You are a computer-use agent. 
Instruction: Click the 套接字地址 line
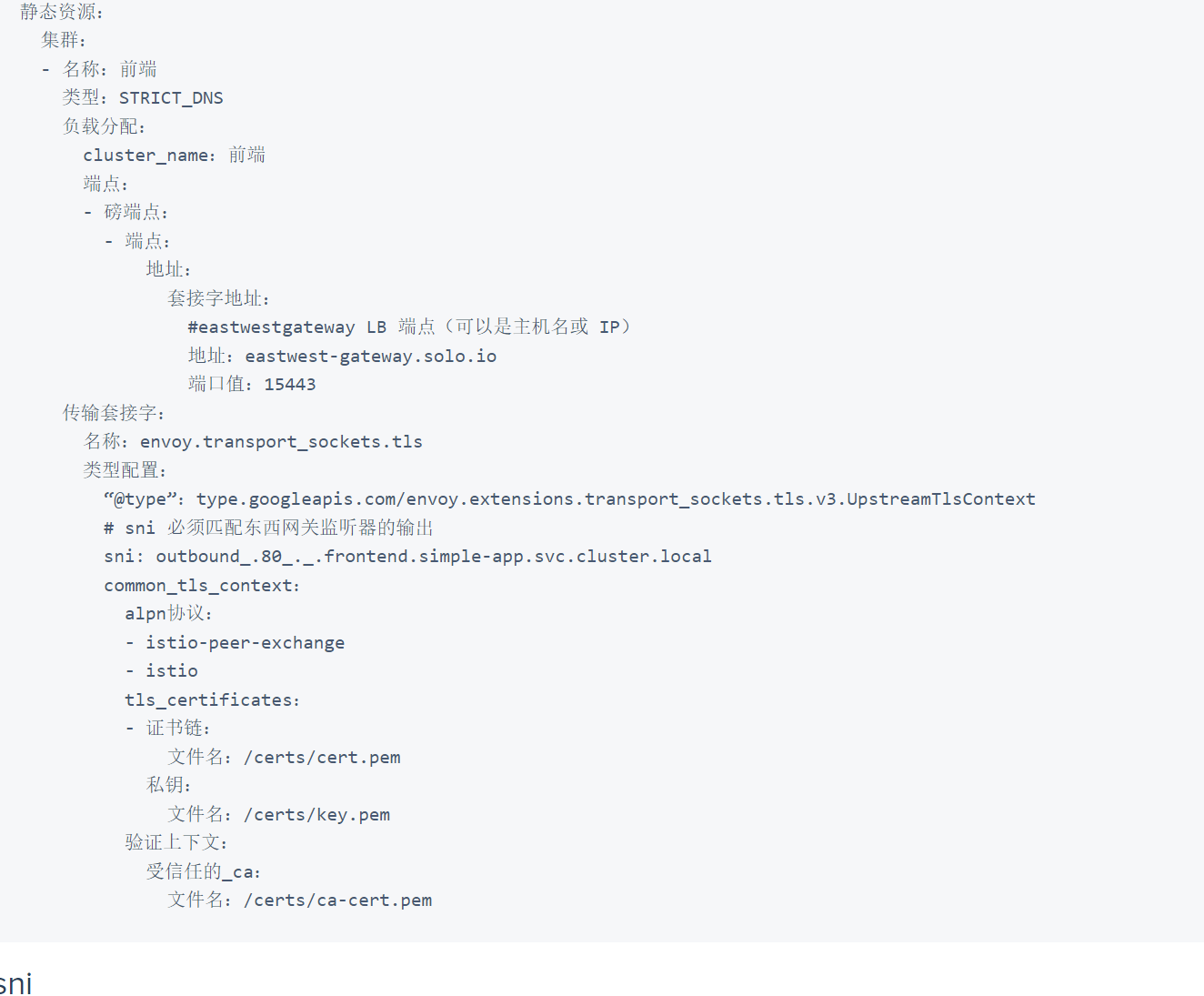218,299
